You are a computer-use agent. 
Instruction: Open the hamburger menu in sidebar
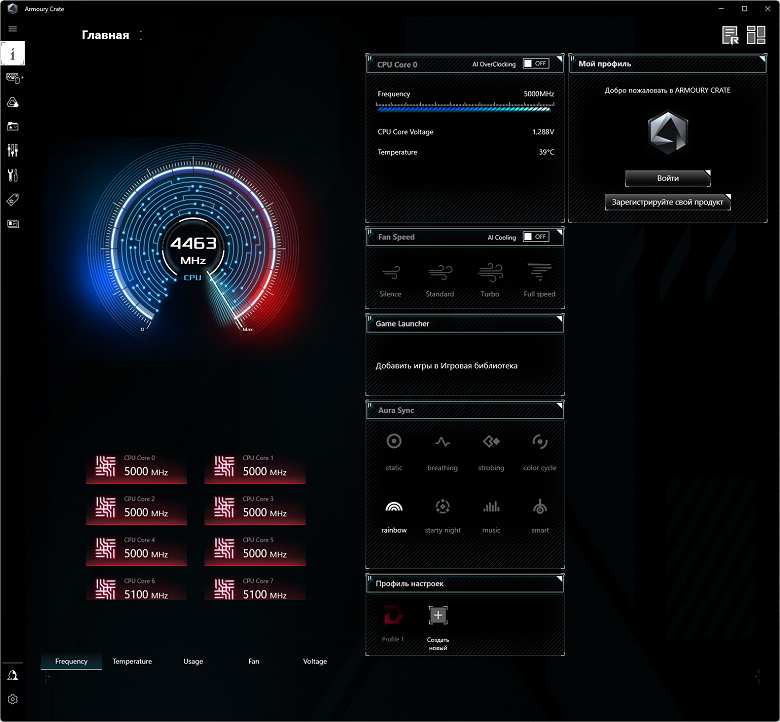pyautogui.click(x=13, y=28)
